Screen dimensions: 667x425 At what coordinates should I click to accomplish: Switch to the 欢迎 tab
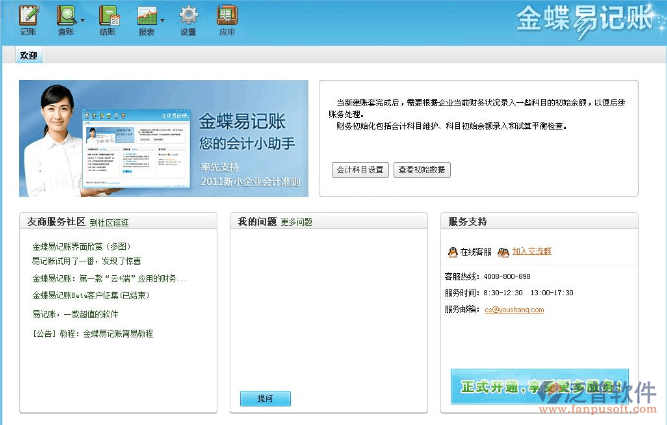pyautogui.click(x=29, y=56)
